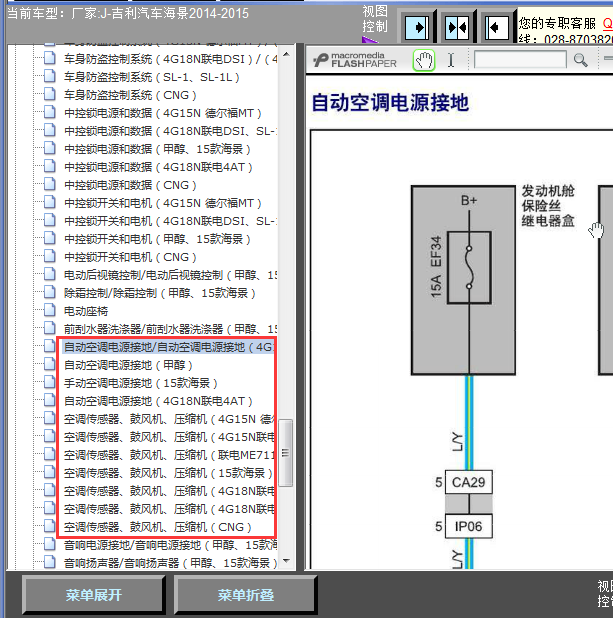Click the IP06 connector box
613x618 pixels.
point(469,526)
